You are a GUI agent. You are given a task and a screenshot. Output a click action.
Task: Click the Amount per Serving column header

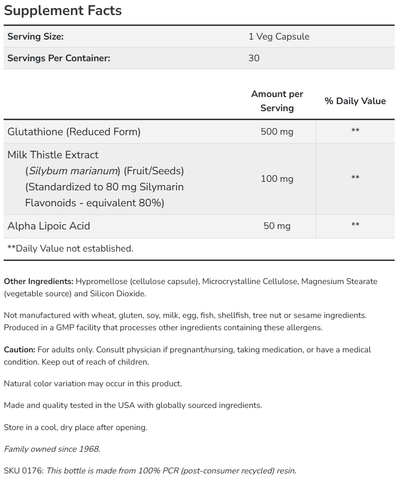(277, 101)
